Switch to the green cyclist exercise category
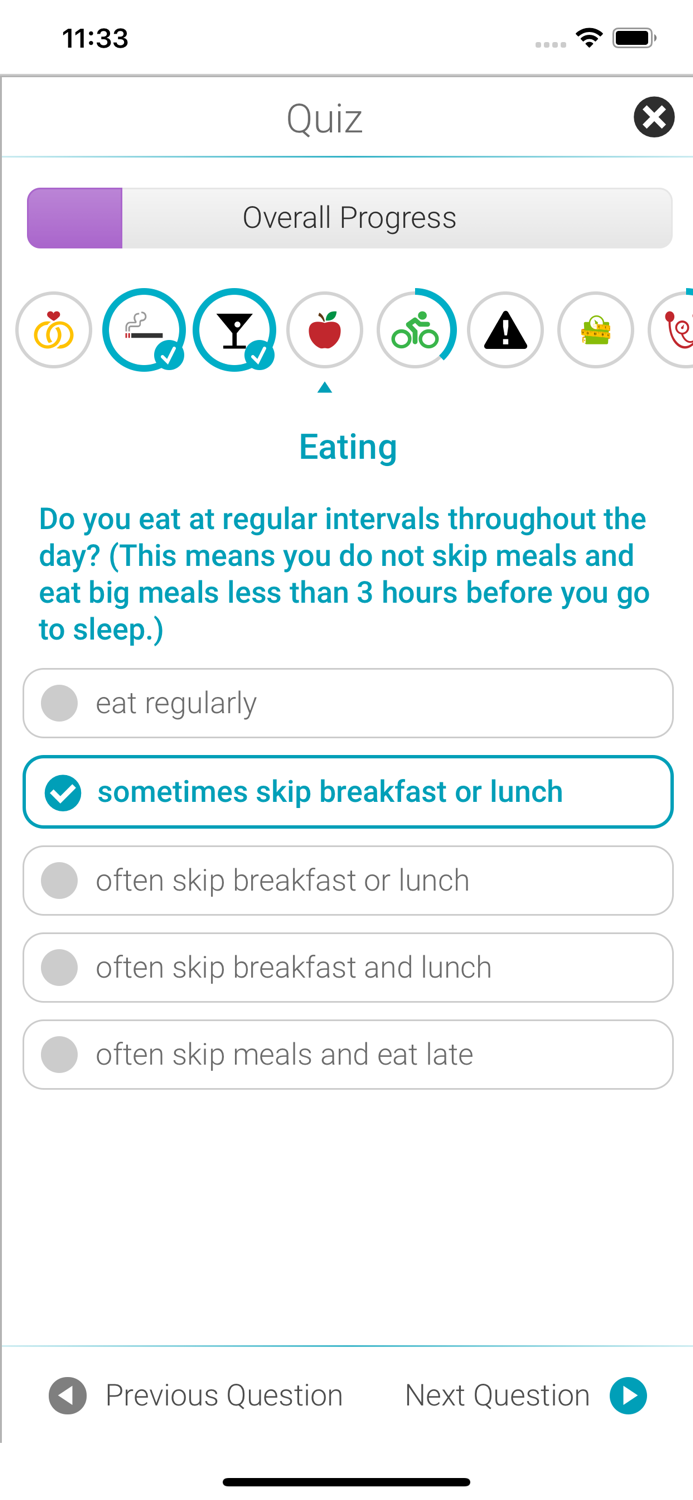The height and width of the screenshot is (1500, 693). point(415,330)
